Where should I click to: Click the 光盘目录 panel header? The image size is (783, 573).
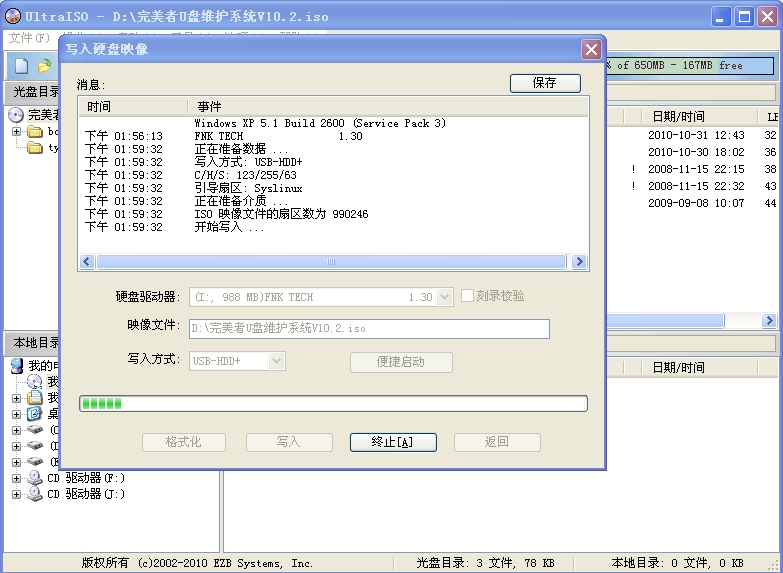coord(35,92)
